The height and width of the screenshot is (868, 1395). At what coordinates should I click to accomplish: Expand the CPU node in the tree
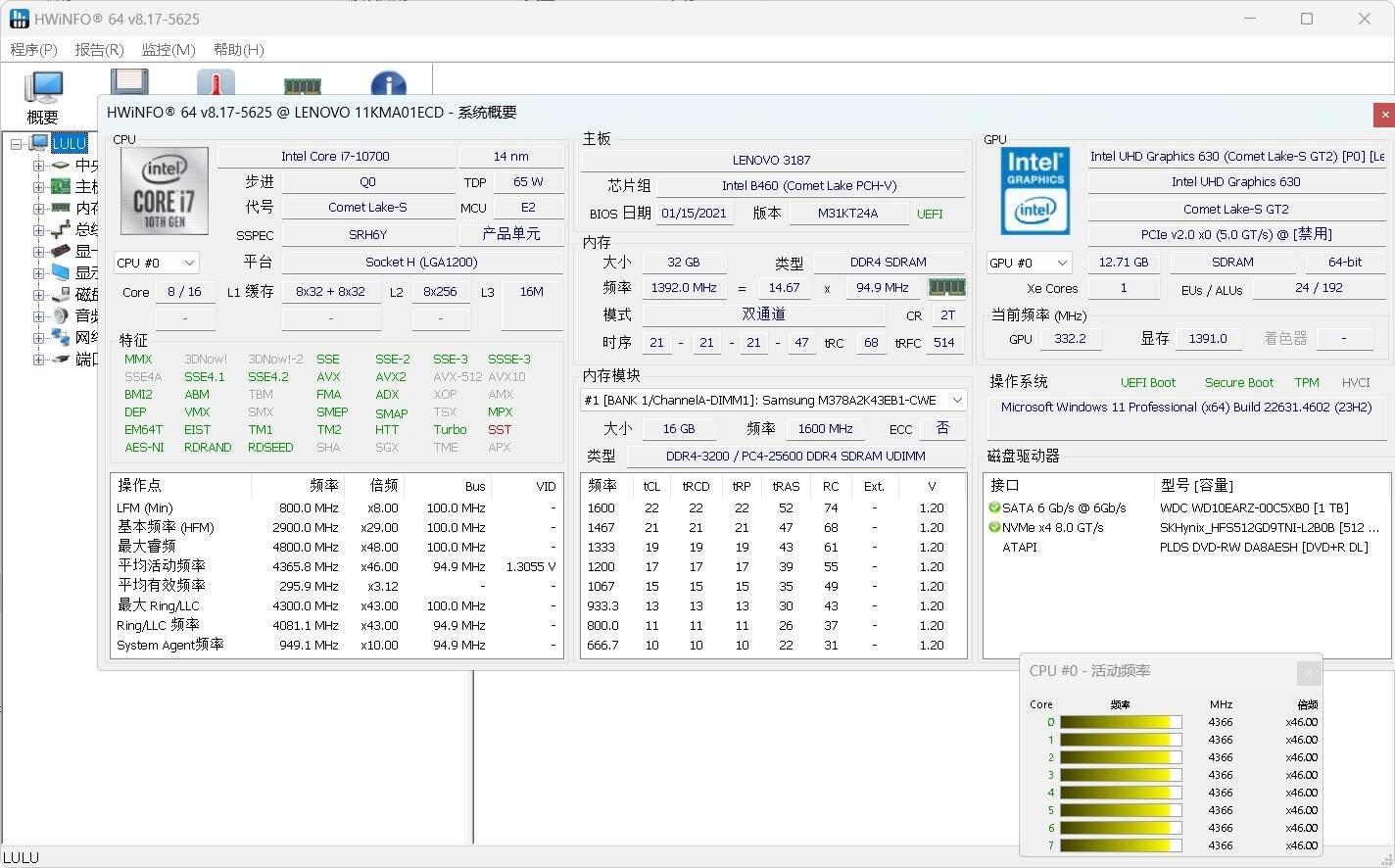click(38, 166)
